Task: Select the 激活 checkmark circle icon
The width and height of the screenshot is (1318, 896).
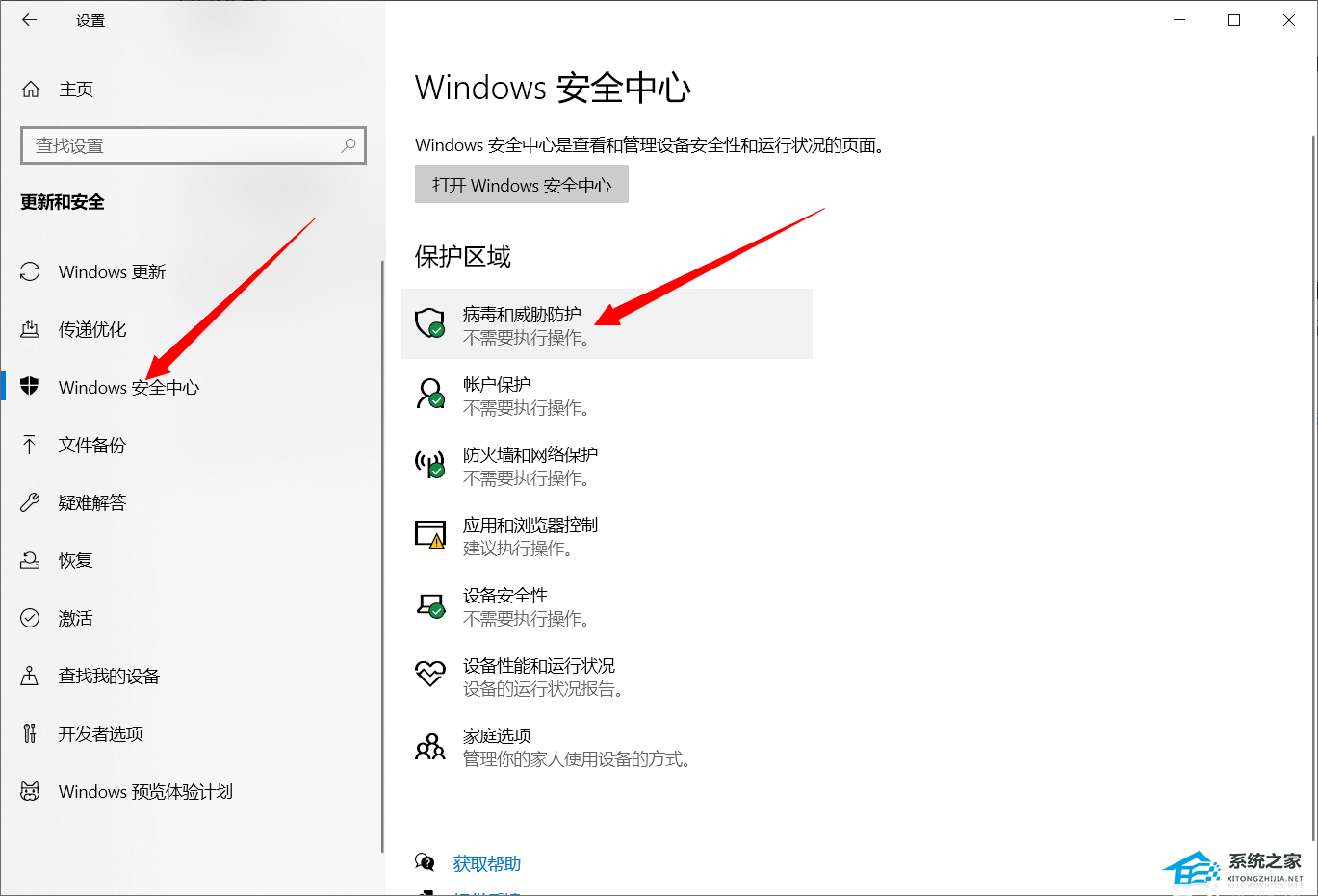Action: coord(30,618)
